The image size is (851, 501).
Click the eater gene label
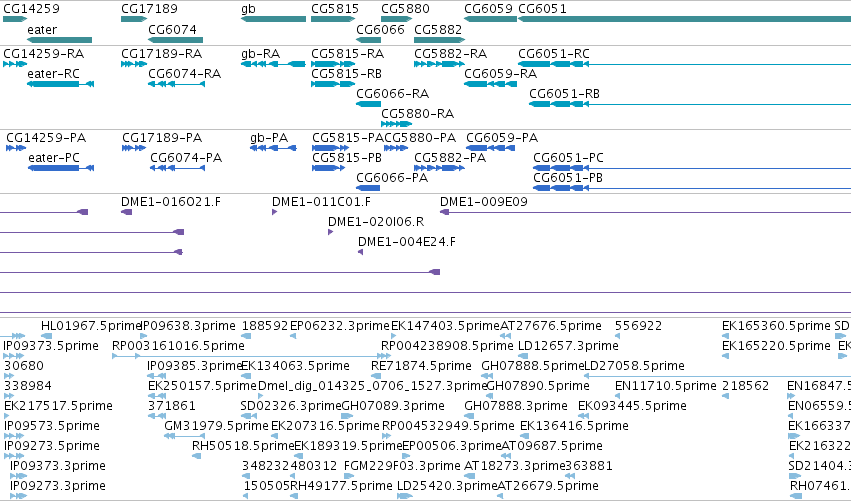point(42,29)
